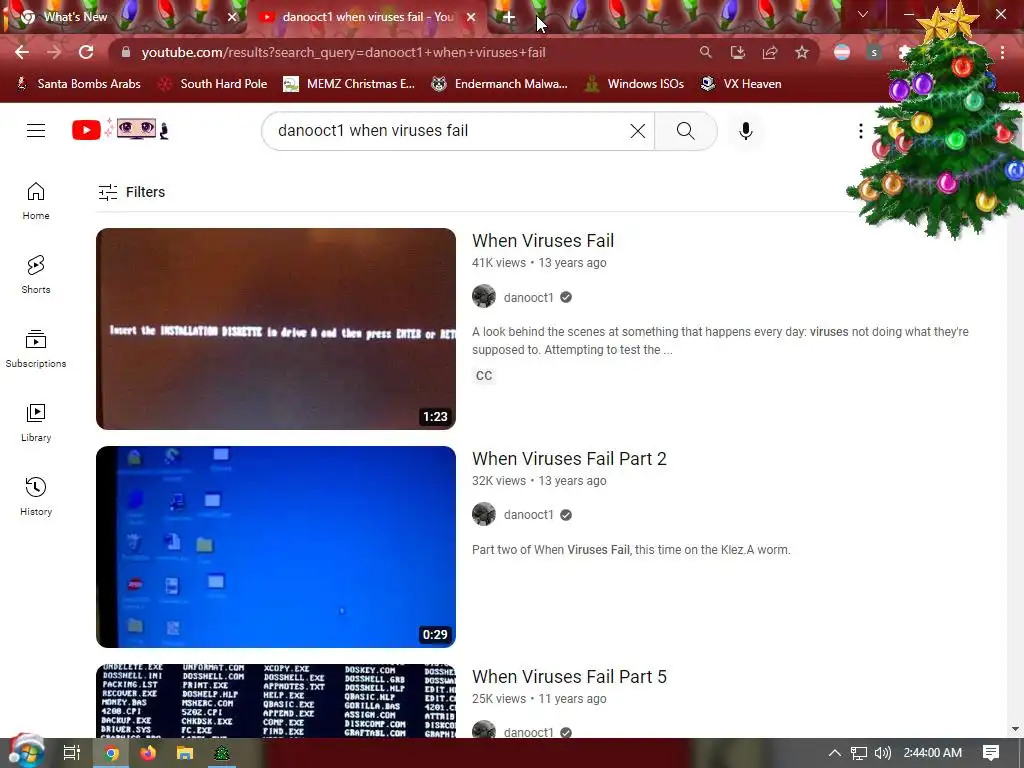This screenshot has height=768, width=1024.
Task: Play the When Viruses Fail Part 2 thumbnail
Action: coord(276,547)
